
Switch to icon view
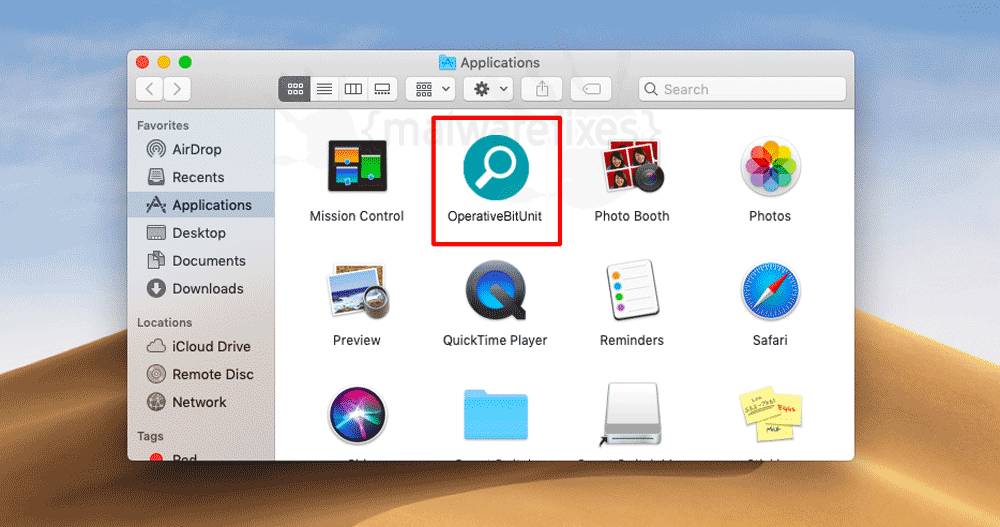coord(295,89)
